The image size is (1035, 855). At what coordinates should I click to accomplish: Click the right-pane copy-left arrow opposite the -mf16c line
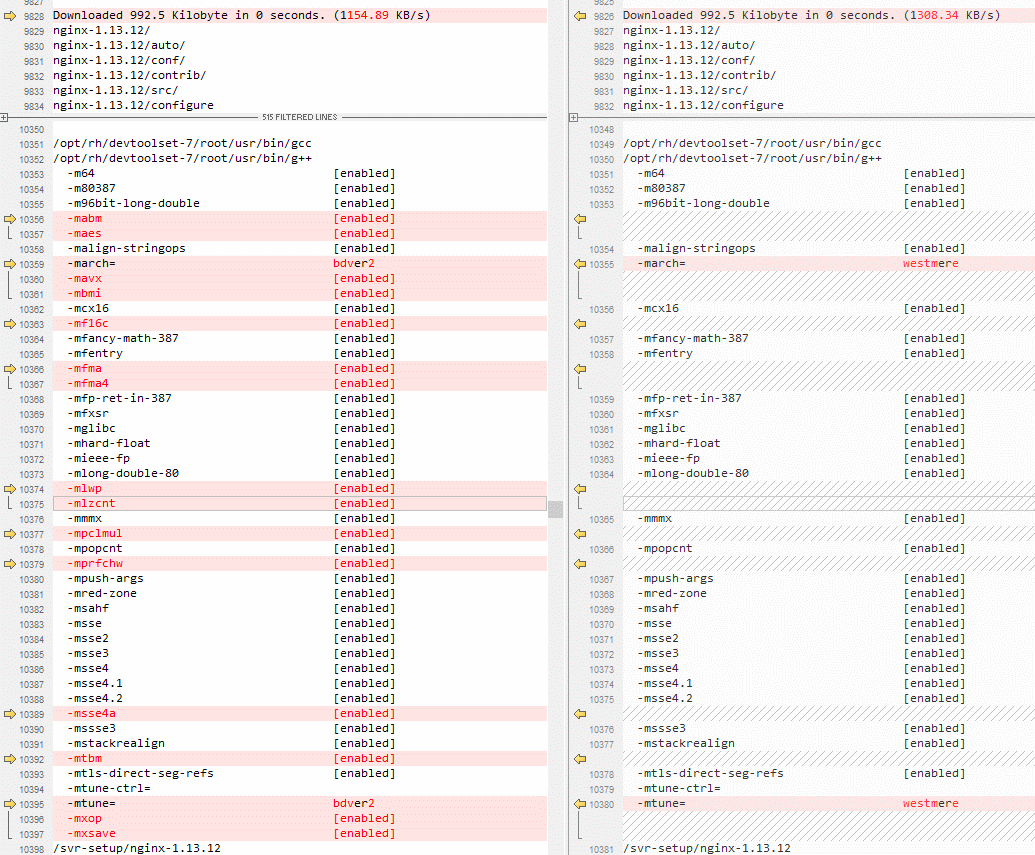(580, 324)
